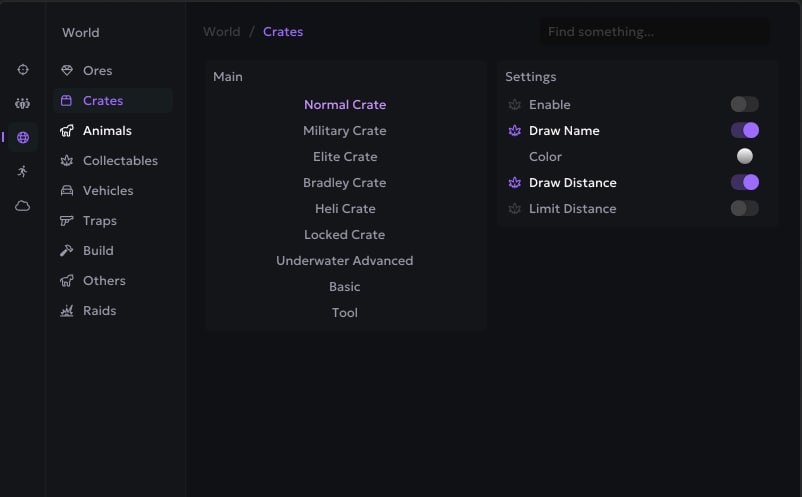Viewport: 802px width, 497px height.
Task: Choose Underwater Advanced in crate list
Action: click(345, 261)
